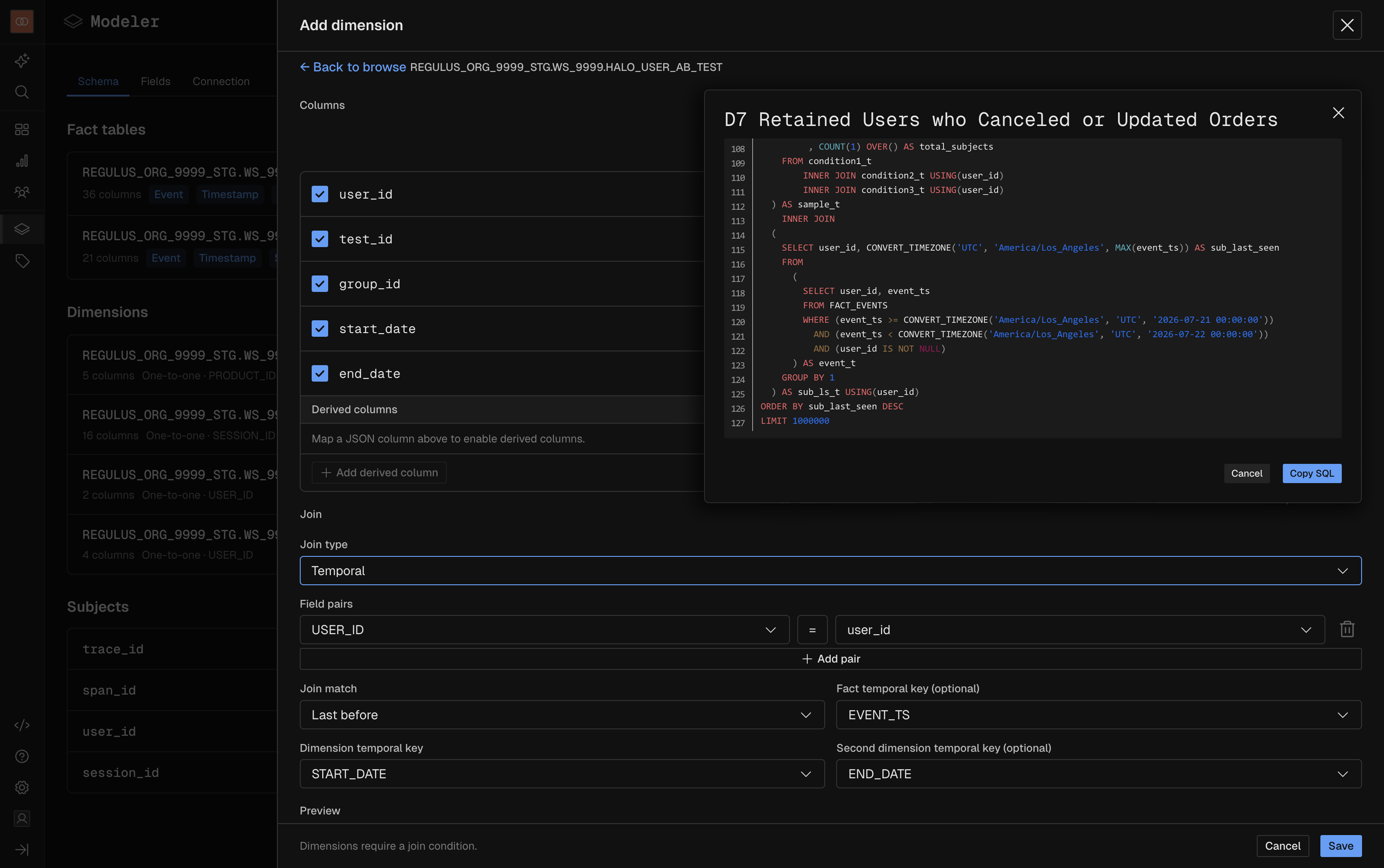
Task: Click the Event tag on 36 columns table
Action: (x=168, y=194)
